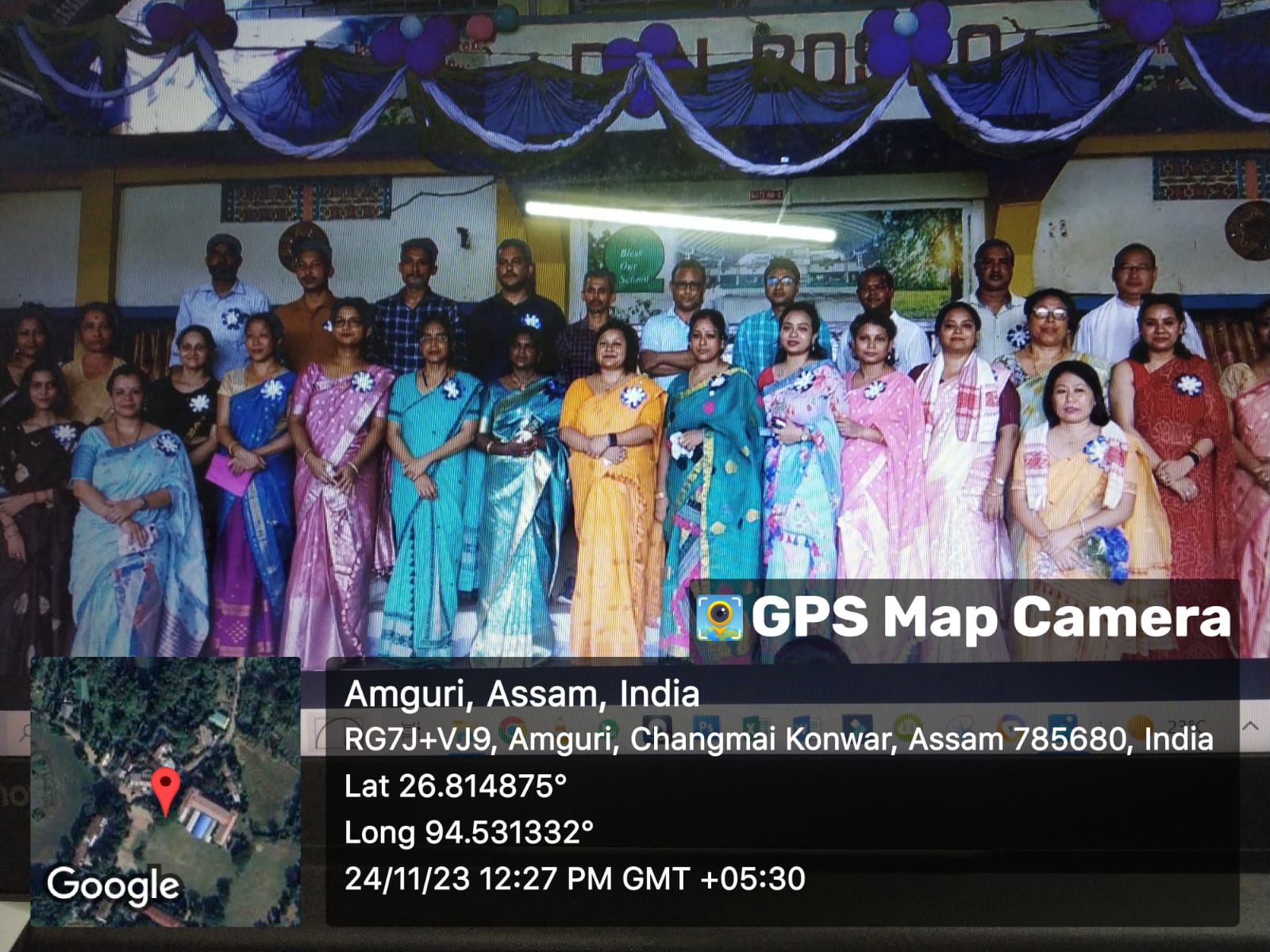Click the RG7J+VJ9 plus code address line
Image resolution: width=1270 pixels, height=952 pixels.
pos(778,739)
